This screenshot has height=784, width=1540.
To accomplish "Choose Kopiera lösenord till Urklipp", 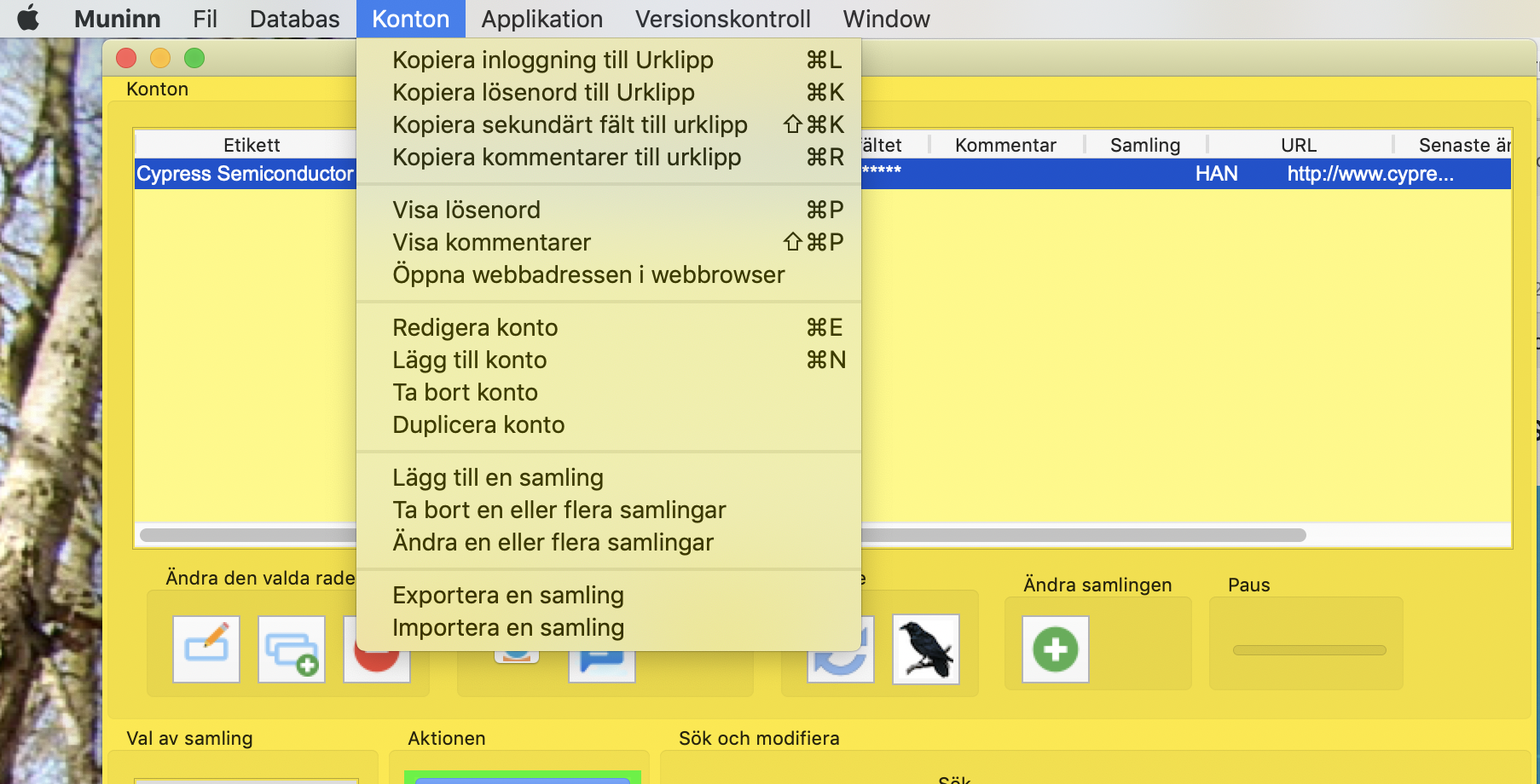I will coord(543,92).
